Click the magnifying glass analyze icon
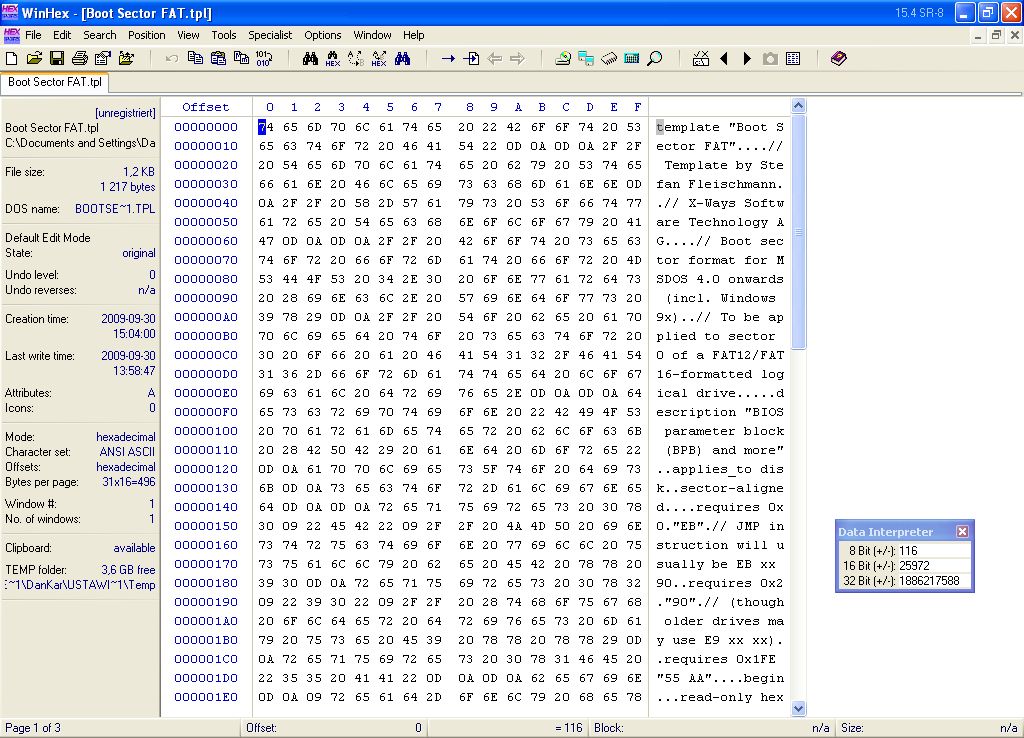The width and height of the screenshot is (1024, 738). [654, 59]
